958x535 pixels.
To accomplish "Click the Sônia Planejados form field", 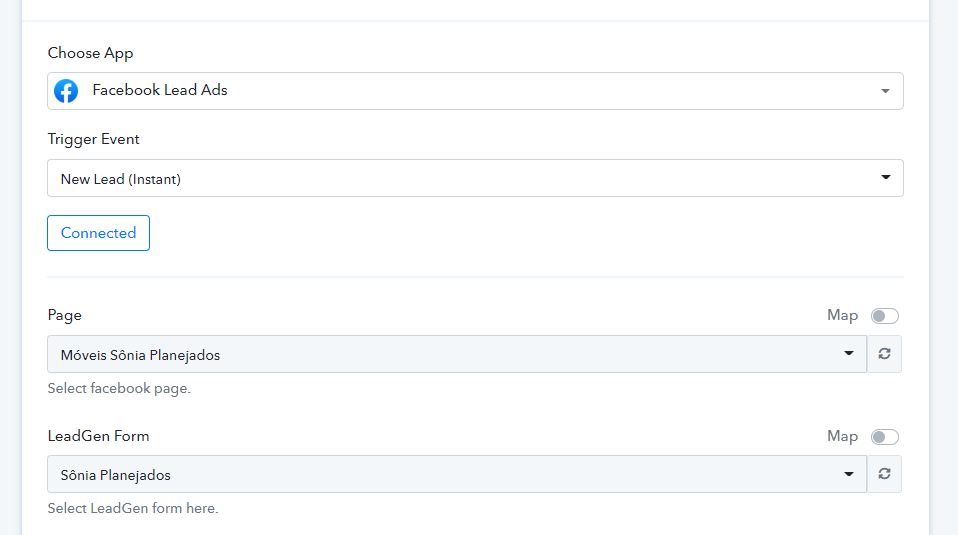I will pyautogui.click(x=457, y=474).
